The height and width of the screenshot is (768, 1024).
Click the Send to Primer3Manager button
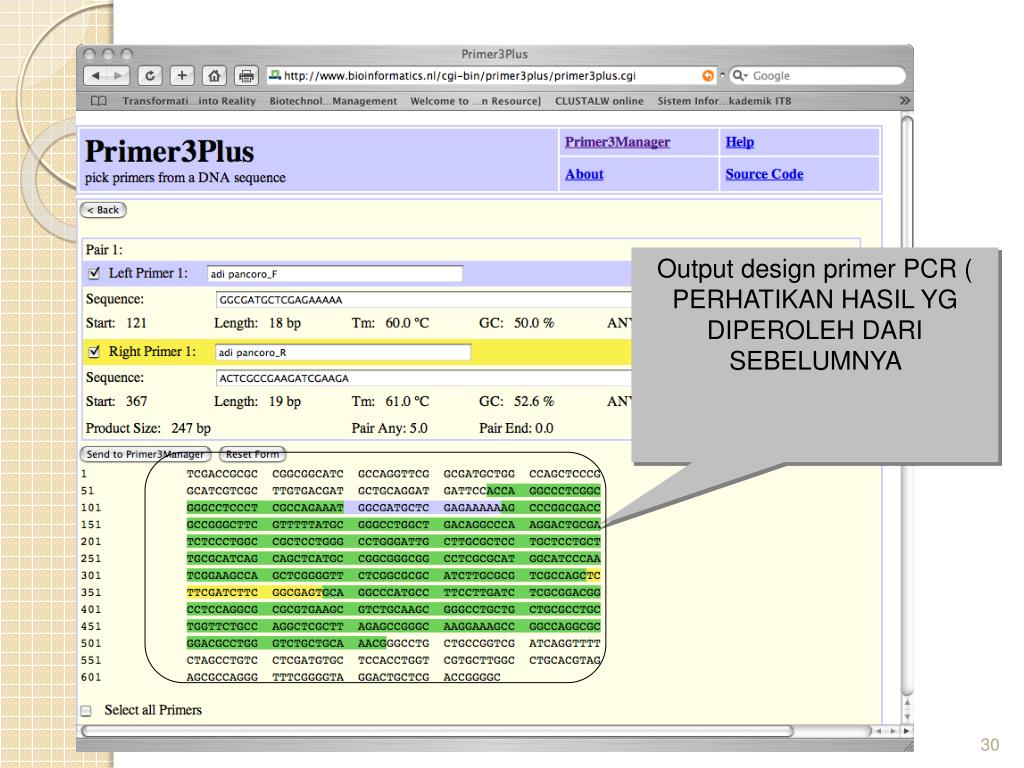coord(145,454)
